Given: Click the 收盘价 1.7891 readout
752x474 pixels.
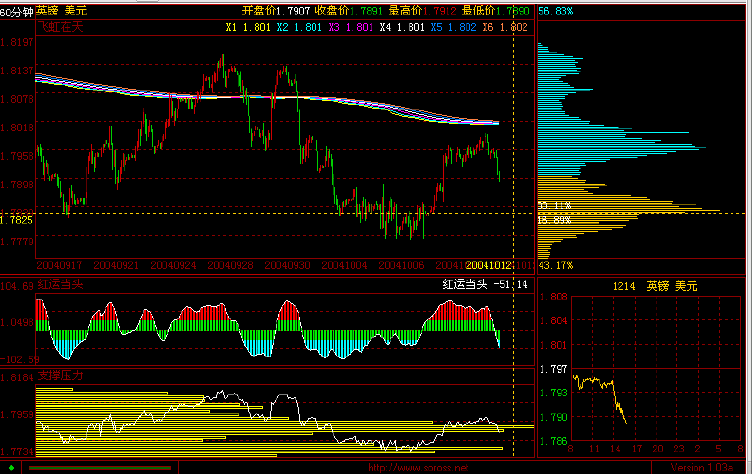Looking at the screenshot, I should coord(349,11).
